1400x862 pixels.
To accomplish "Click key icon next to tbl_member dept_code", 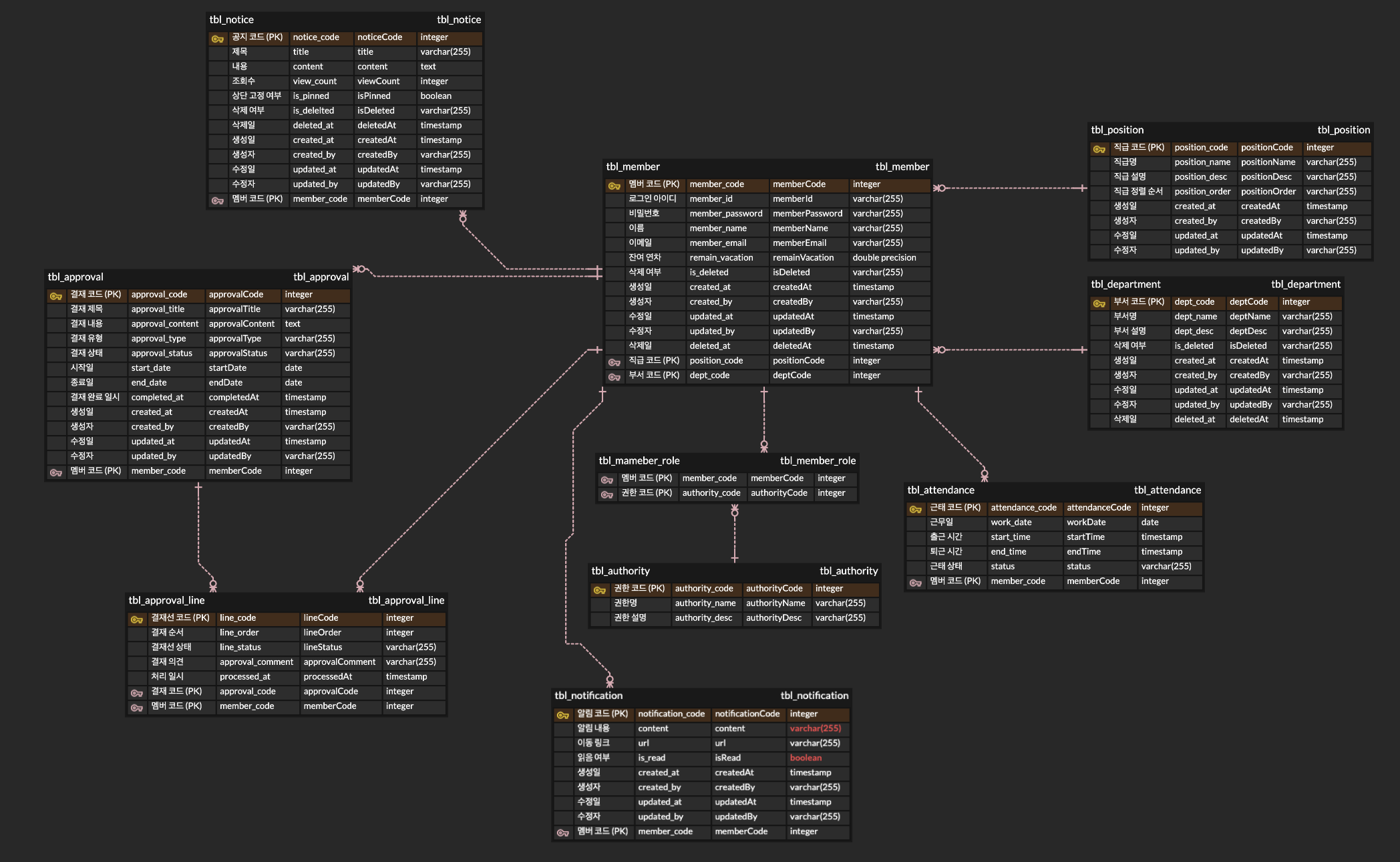I will [x=614, y=377].
